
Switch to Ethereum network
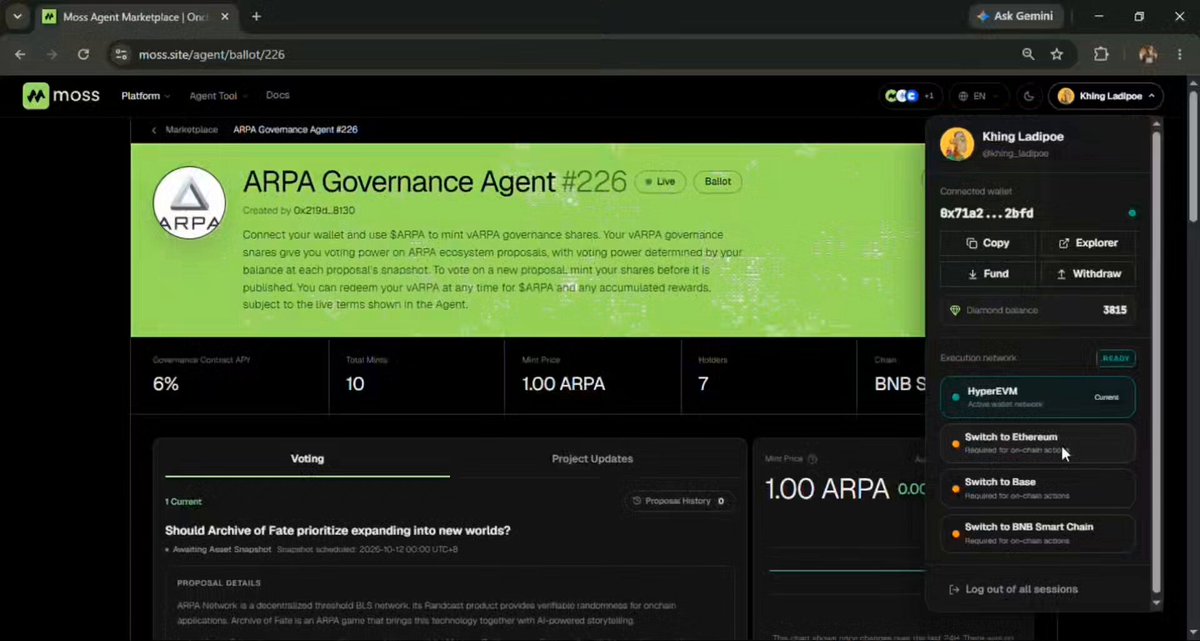pyautogui.click(x=1038, y=443)
